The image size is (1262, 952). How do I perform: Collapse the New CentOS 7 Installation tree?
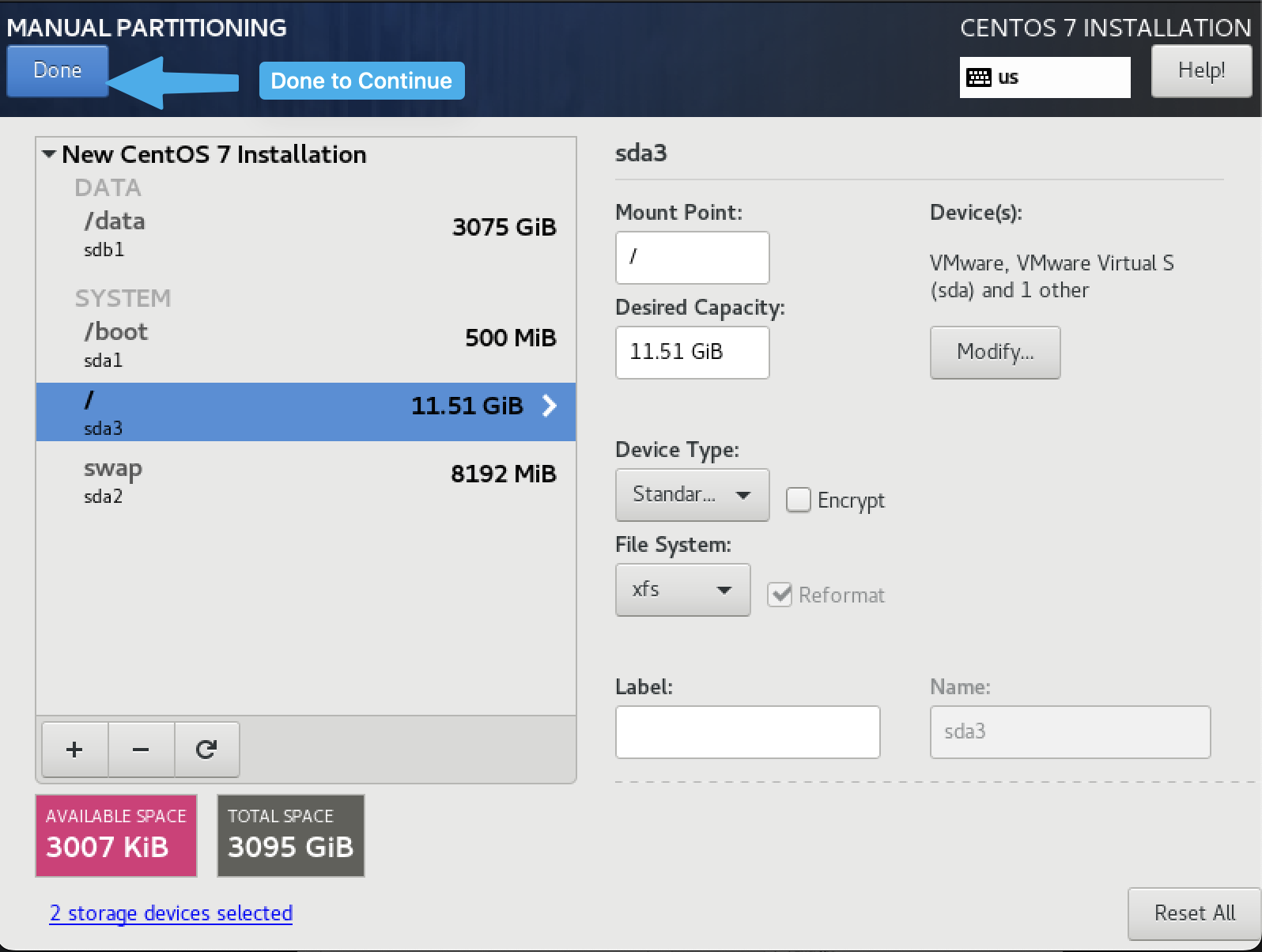click(49, 154)
